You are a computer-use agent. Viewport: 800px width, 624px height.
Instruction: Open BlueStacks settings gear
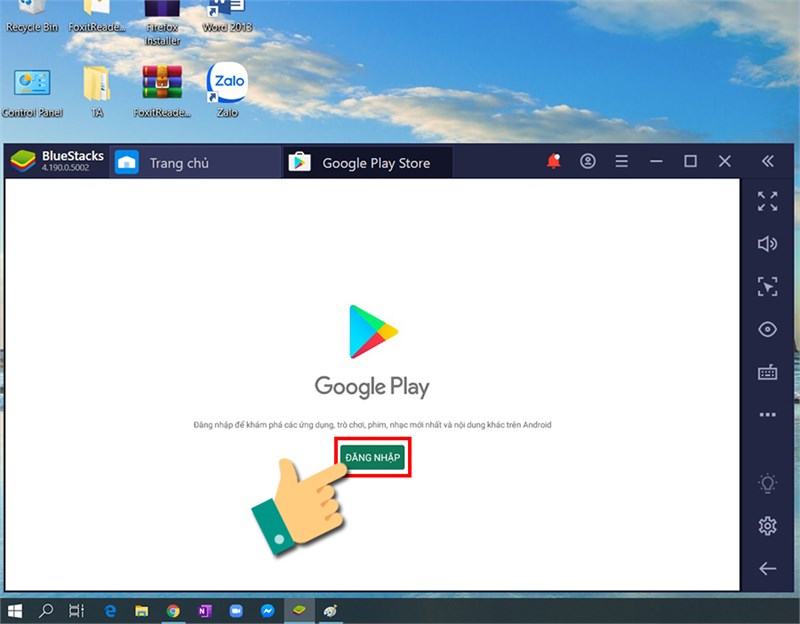point(767,526)
